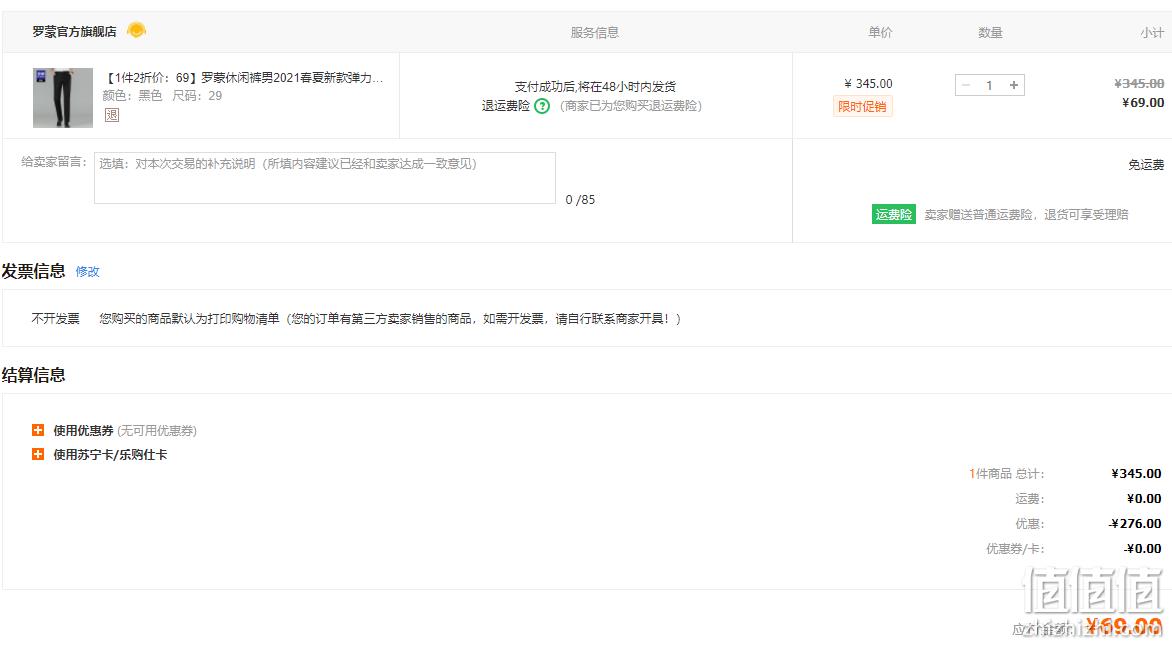1172x646 pixels.
Task: Click the 卖家赠送普通运费险 description text
Action: (1026, 215)
